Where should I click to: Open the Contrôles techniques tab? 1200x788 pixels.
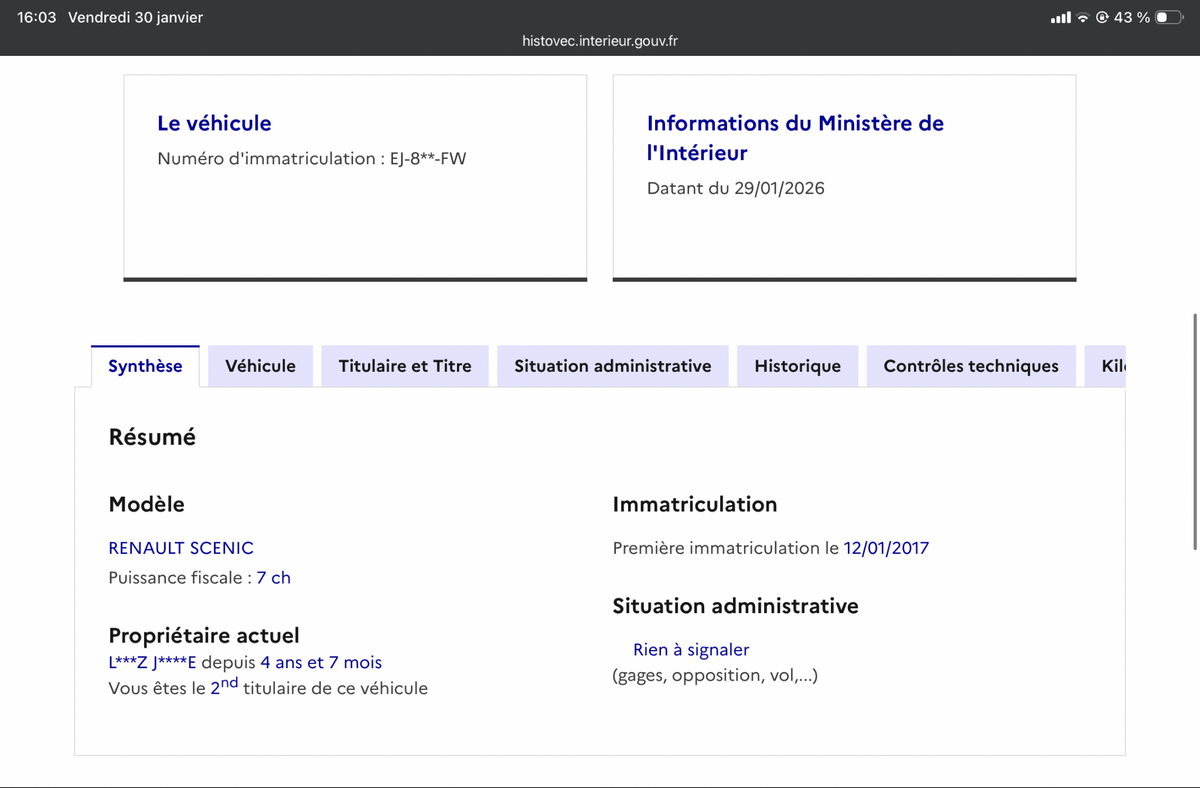tap(970, 366)
